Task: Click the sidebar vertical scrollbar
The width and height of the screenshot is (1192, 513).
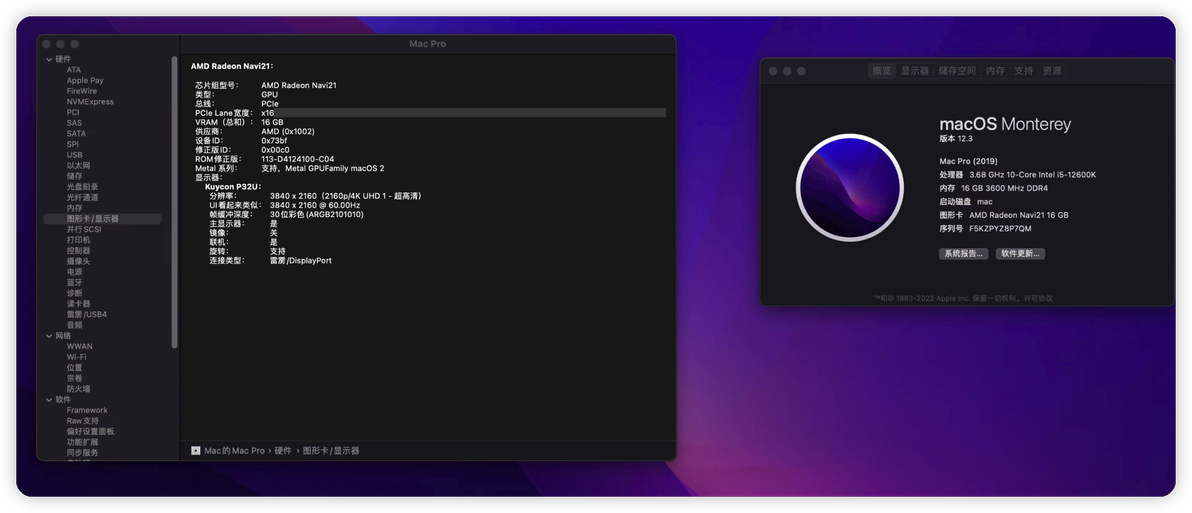Action: [x=174, y=202]
